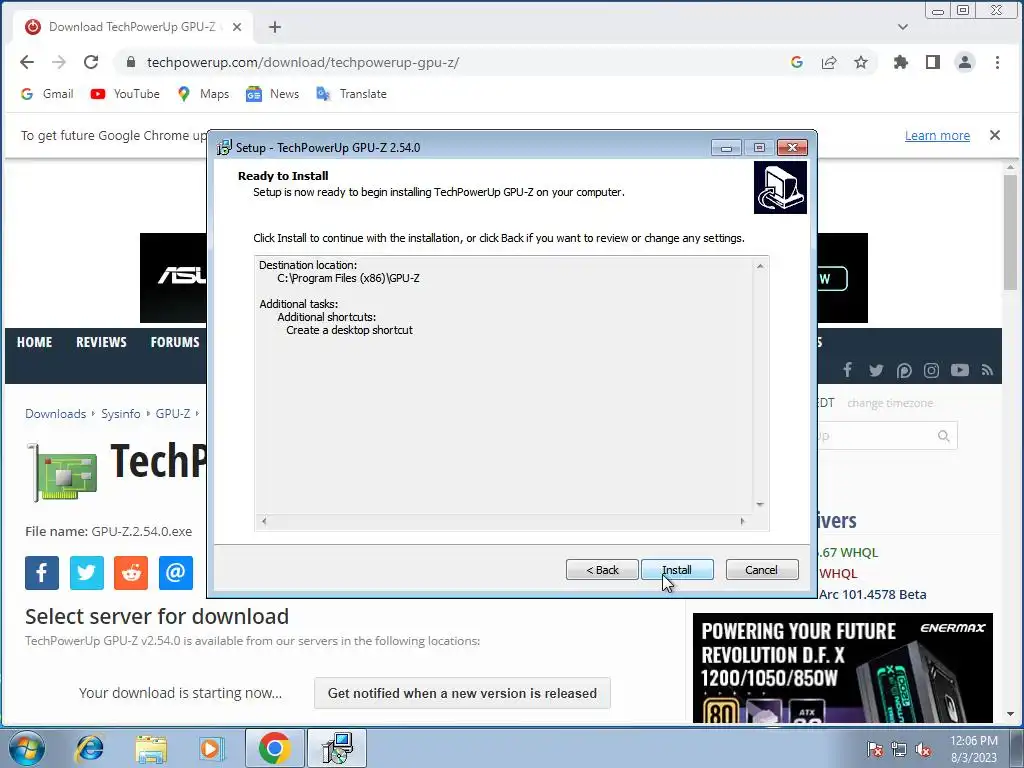Open a new Chrome tab

[x=275, y=27]
